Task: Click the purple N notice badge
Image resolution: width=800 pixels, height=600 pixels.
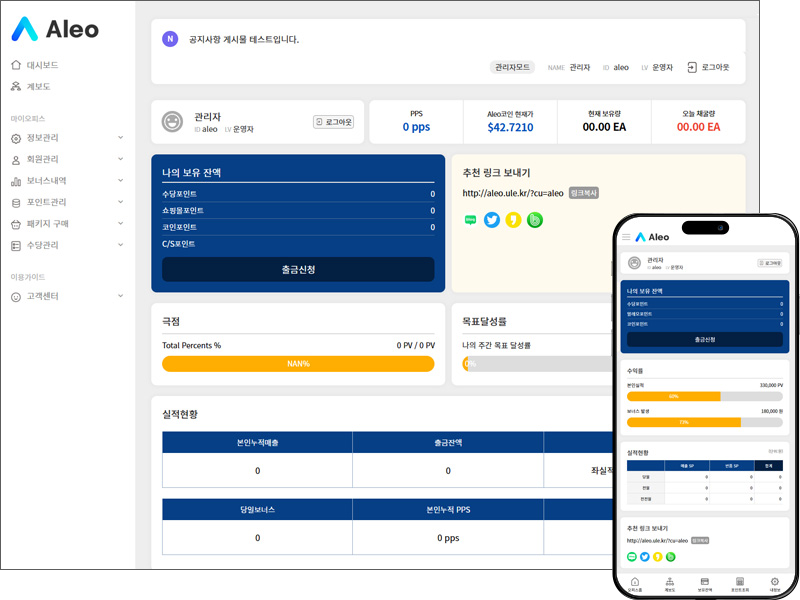Action: 170,39
